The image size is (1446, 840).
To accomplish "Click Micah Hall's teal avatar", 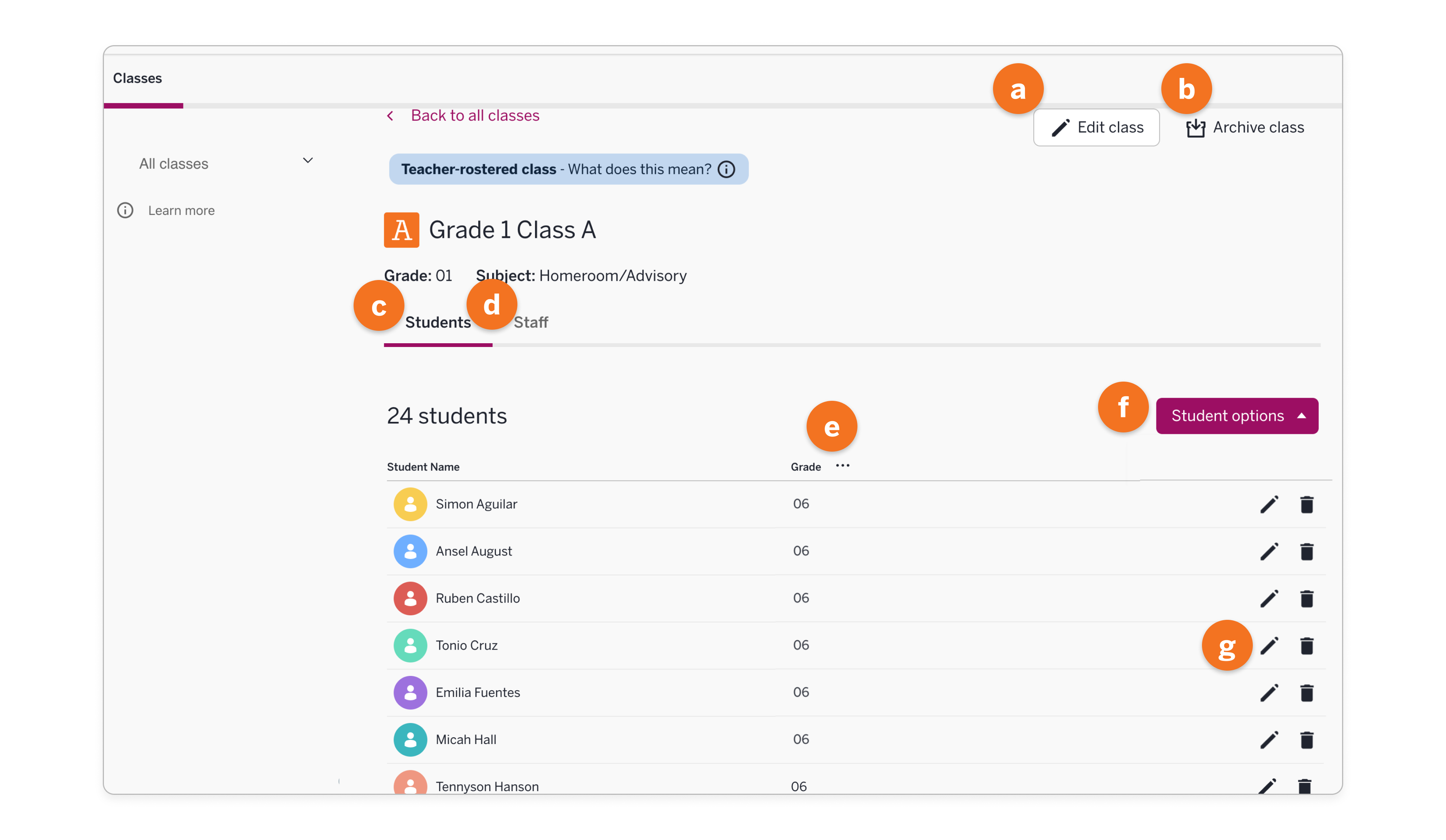I will tap(410, 739).
